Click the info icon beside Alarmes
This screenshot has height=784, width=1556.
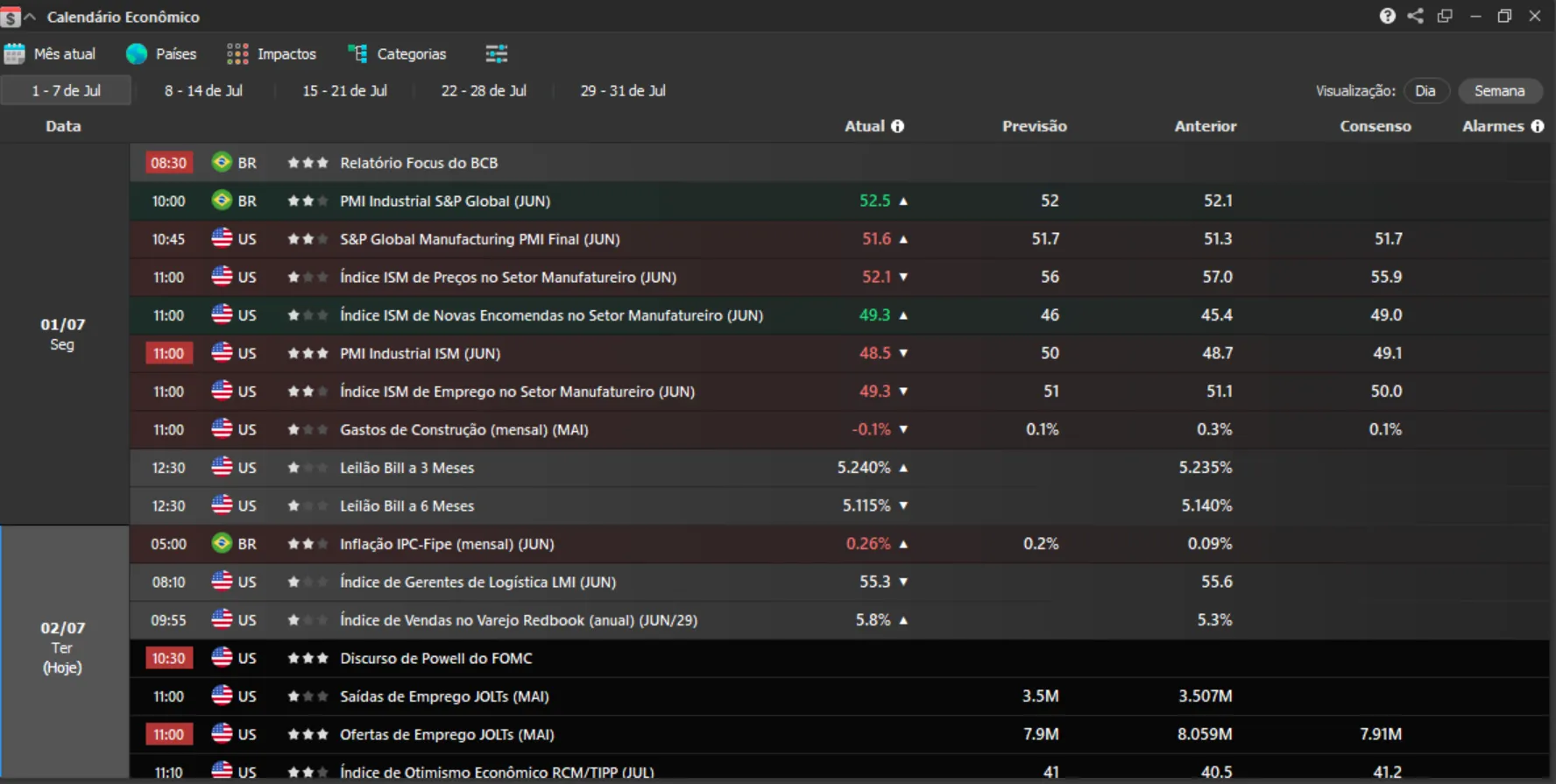coord(1538,126)
